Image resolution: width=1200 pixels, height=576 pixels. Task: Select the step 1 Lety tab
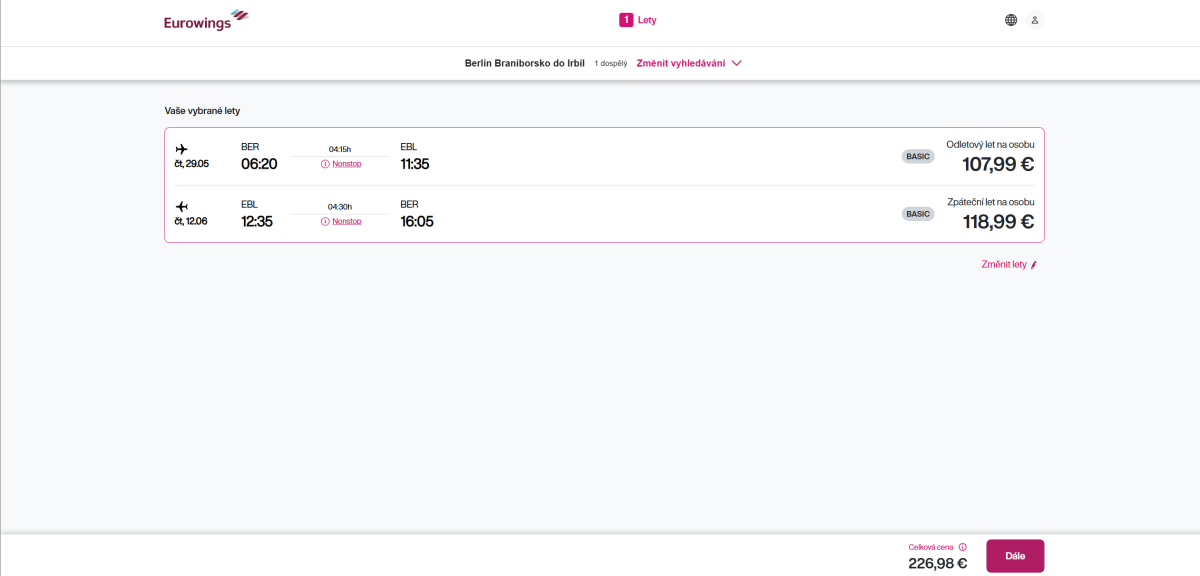[x=647, y=20]
